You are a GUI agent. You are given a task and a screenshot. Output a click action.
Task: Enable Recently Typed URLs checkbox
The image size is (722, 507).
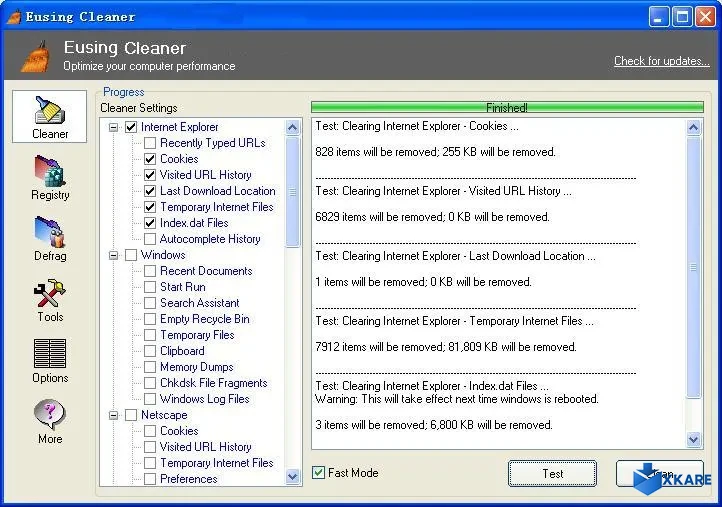tap(150, 143)
